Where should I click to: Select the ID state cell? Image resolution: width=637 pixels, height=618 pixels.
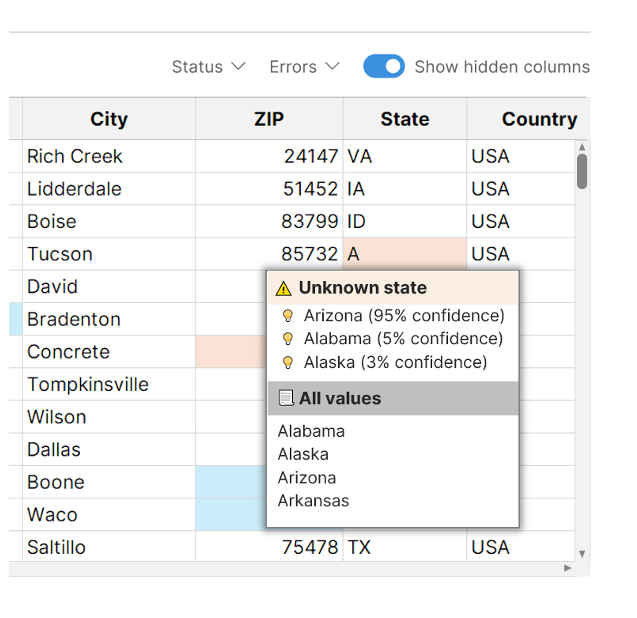(405, 221)
